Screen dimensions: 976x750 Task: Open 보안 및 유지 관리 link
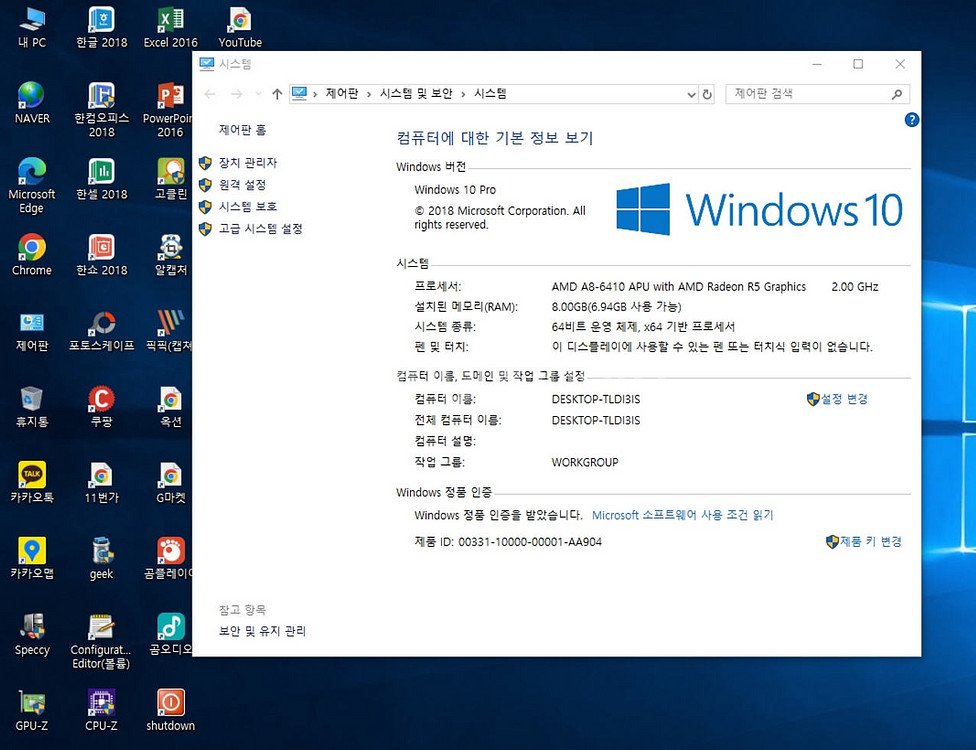point(262,631)
